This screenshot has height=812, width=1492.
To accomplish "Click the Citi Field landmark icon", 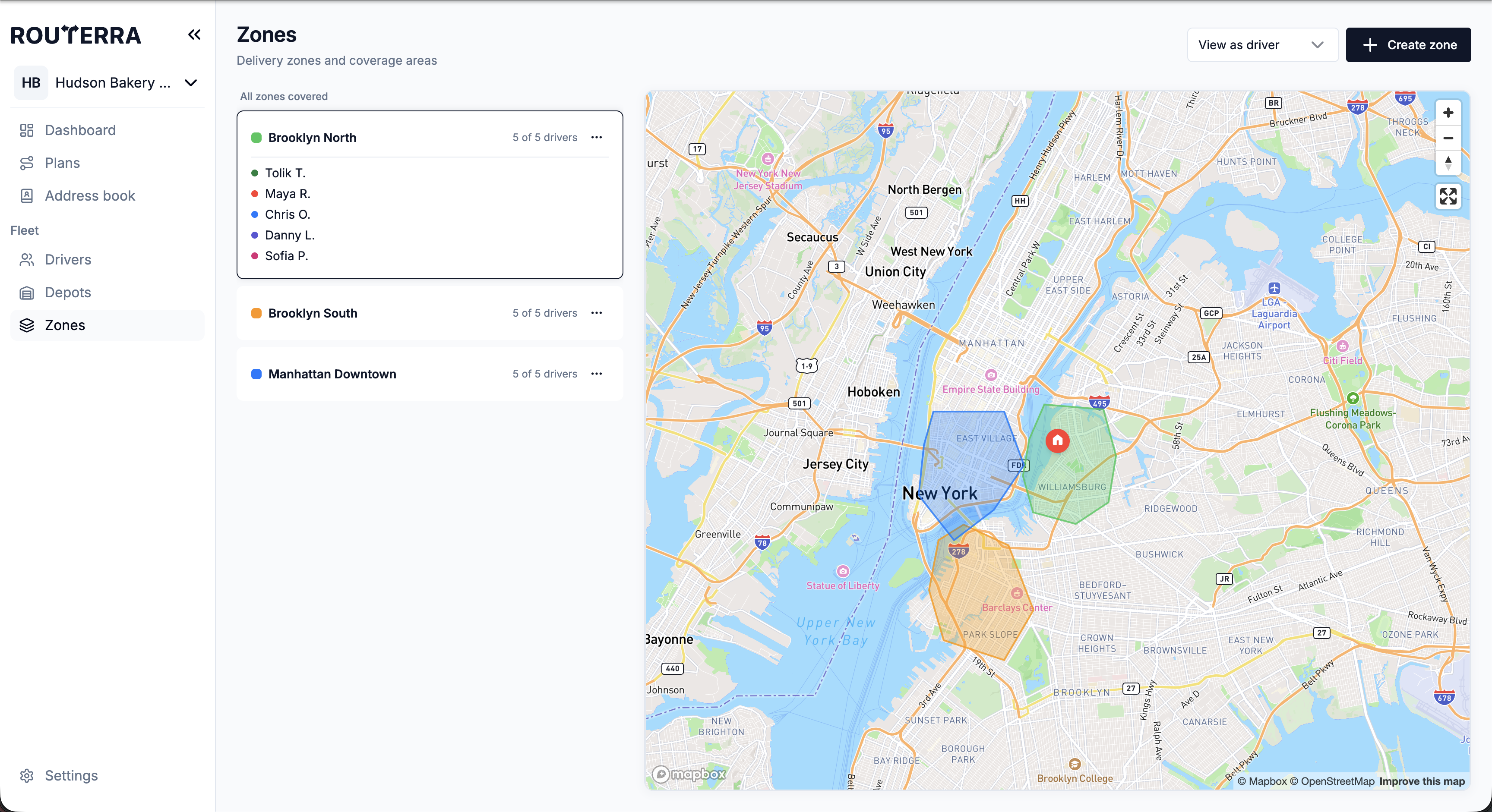I will (1343, 346).
